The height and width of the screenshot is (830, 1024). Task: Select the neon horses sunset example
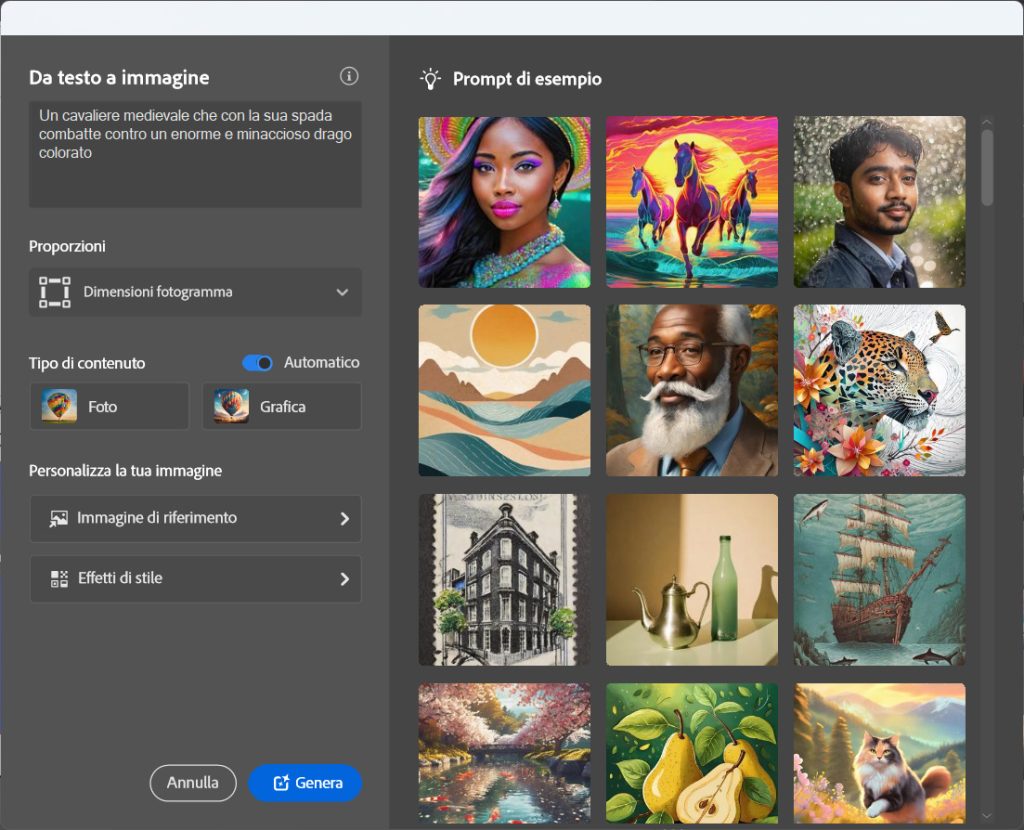pos(692,202)
